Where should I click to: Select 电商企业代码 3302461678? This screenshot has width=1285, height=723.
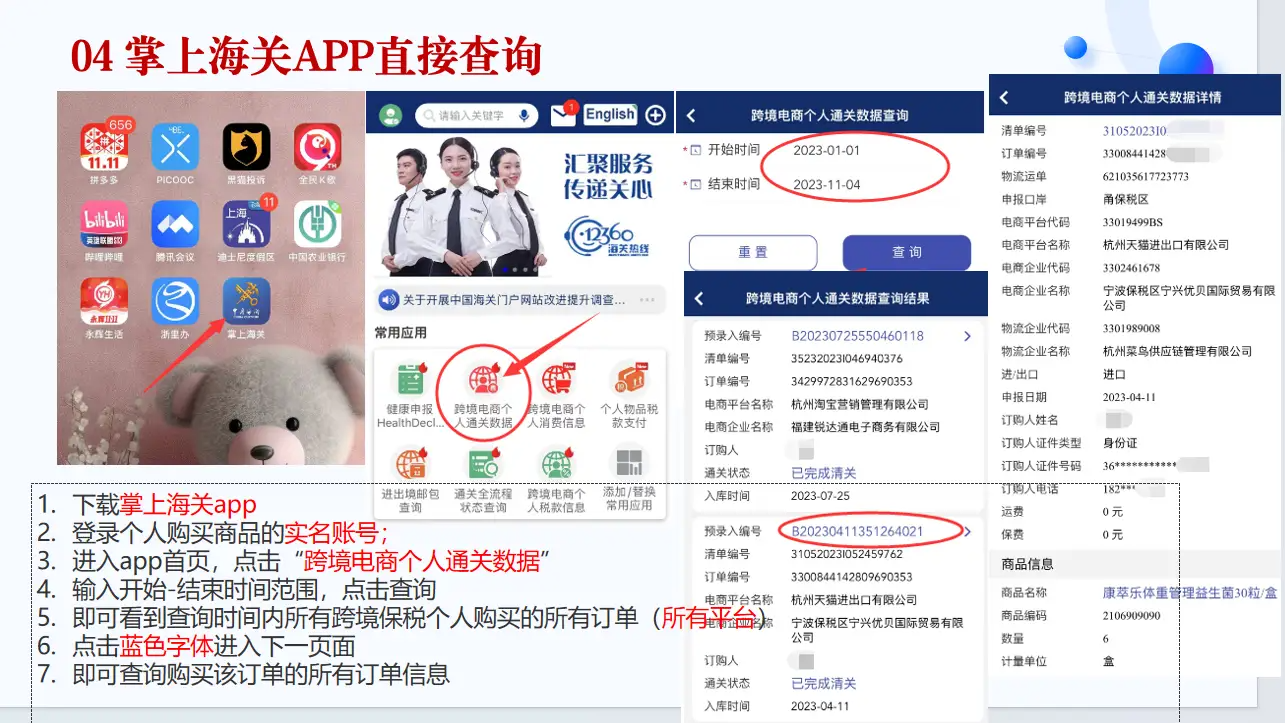[1131, 268]
